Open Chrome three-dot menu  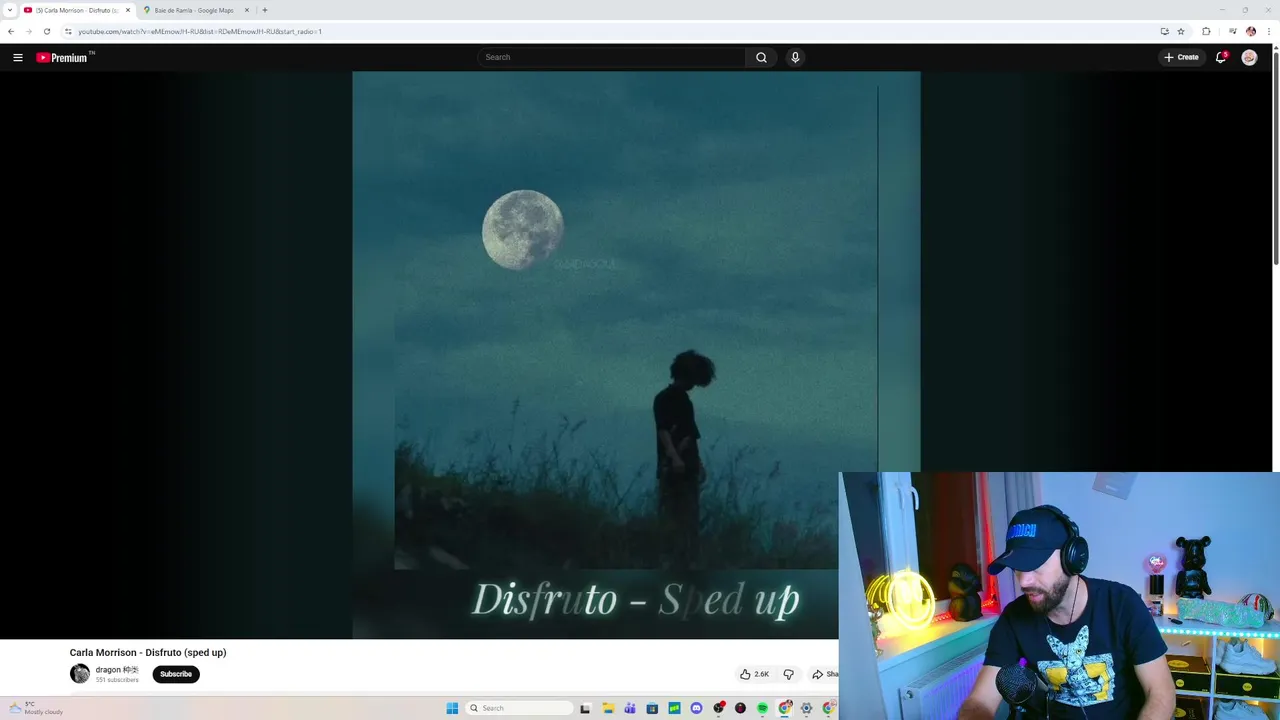(1268, 31)
